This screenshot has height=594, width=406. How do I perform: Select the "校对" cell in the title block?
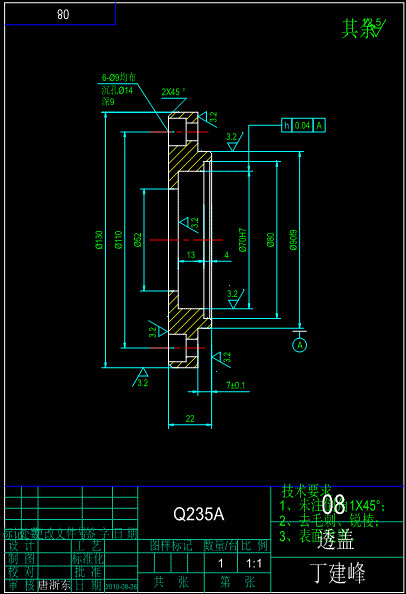[x=21, y=571]
